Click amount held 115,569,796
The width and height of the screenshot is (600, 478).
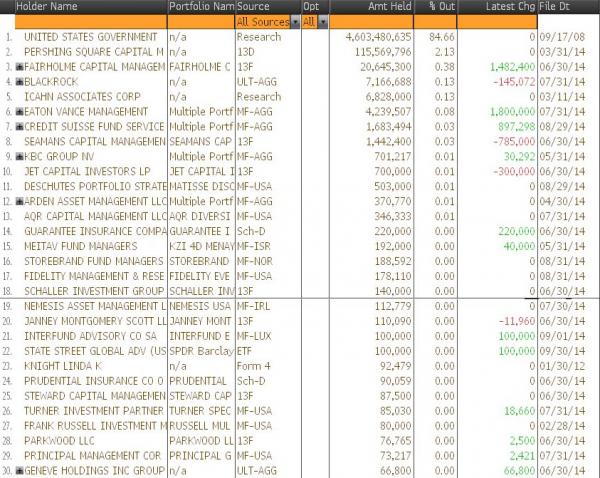[383, 52]
